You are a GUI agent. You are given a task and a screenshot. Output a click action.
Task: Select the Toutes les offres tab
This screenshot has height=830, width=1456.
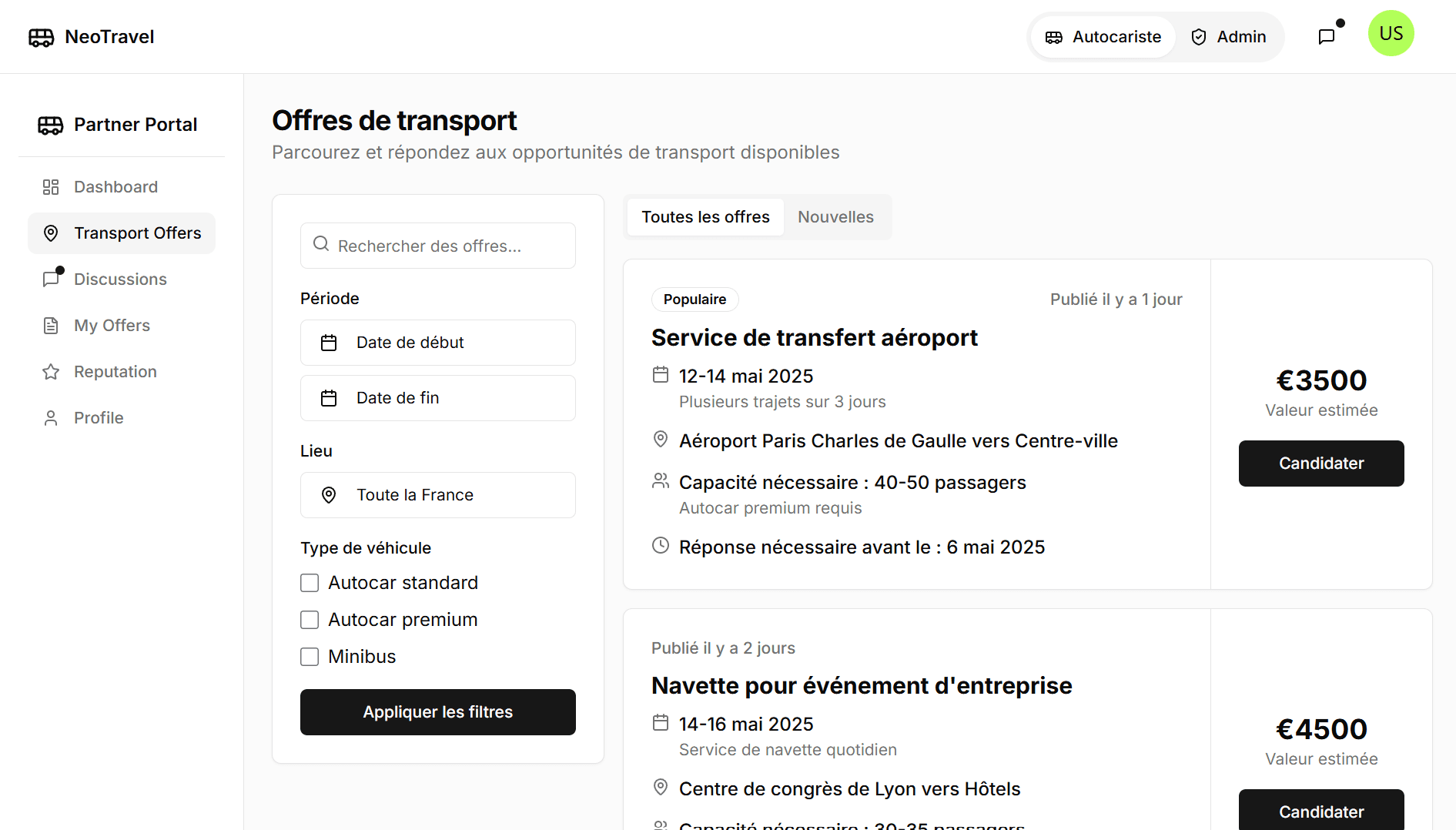point(705,217)
